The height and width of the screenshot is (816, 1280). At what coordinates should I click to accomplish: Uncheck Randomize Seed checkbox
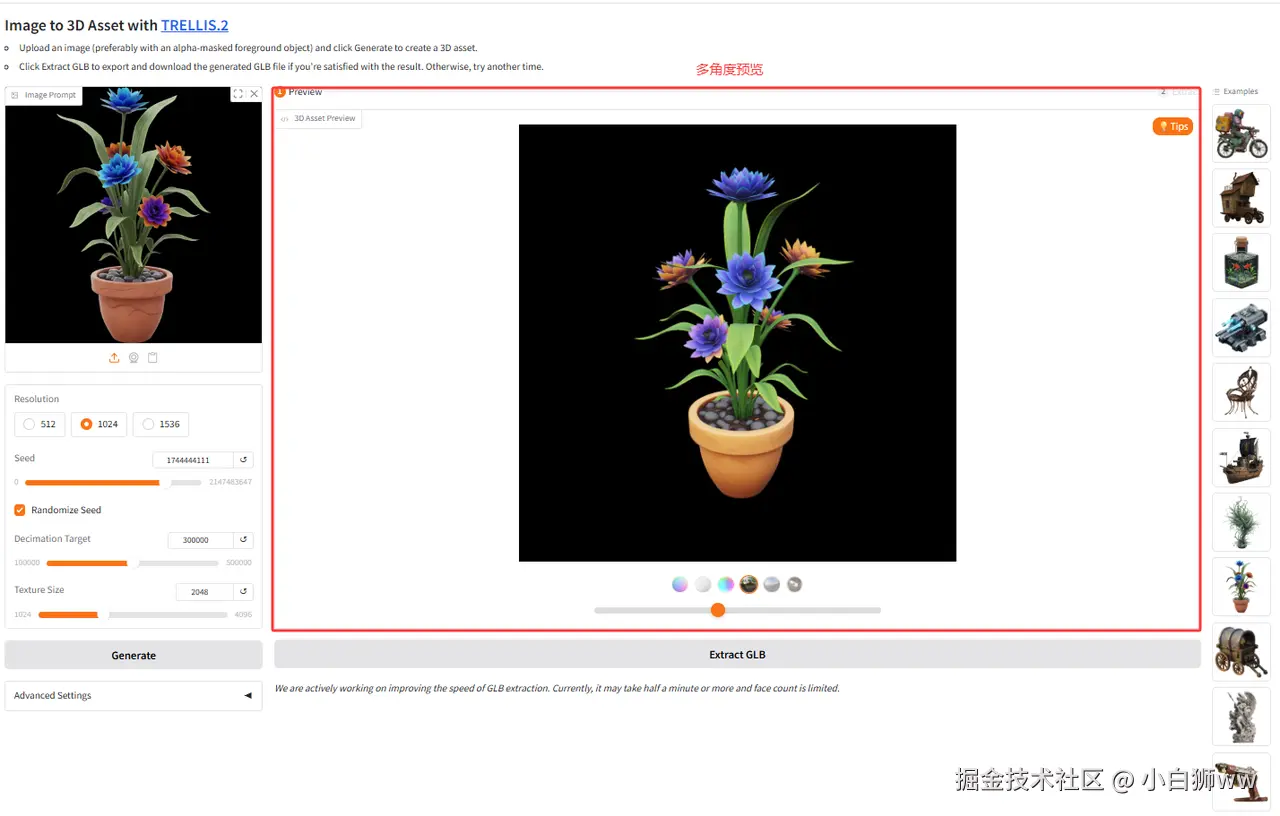coord(20,510)
